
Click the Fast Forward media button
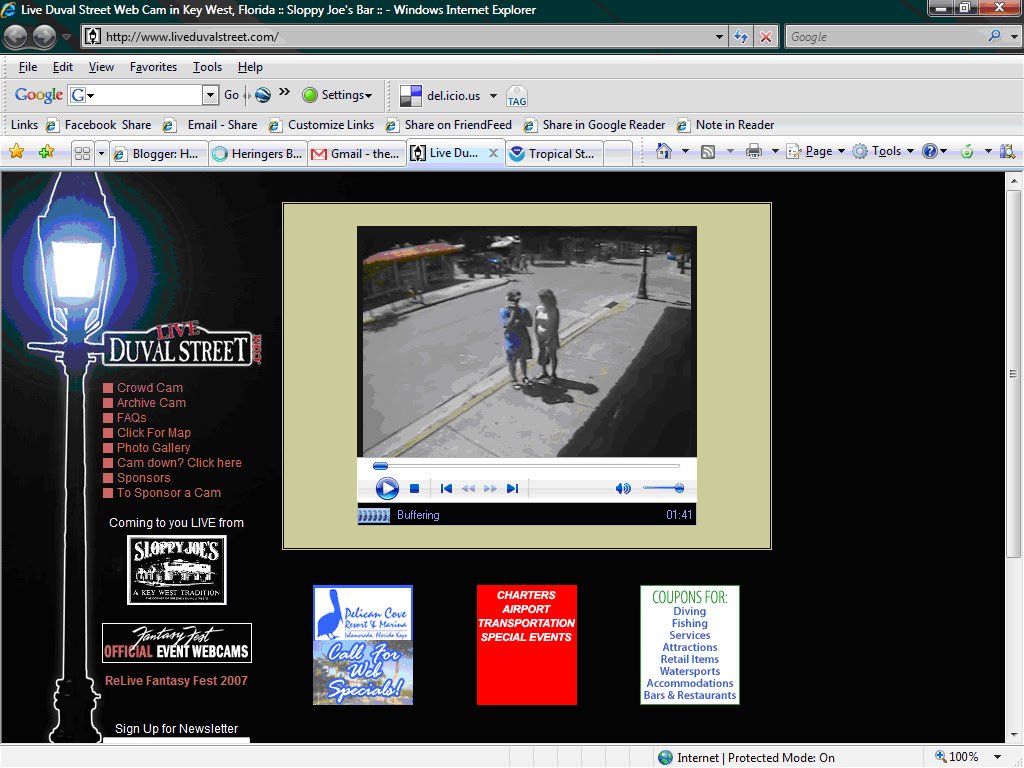pyautogui.click(x=490, y=488)
